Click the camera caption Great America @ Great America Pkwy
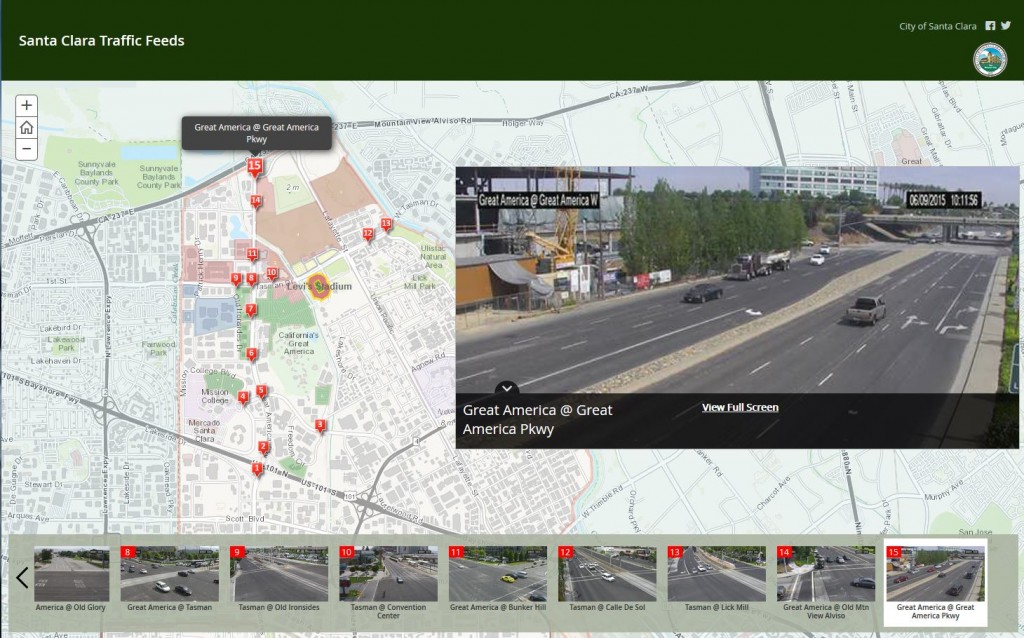1024x638 pixels. pyautogui.click(x=537, y=419)
